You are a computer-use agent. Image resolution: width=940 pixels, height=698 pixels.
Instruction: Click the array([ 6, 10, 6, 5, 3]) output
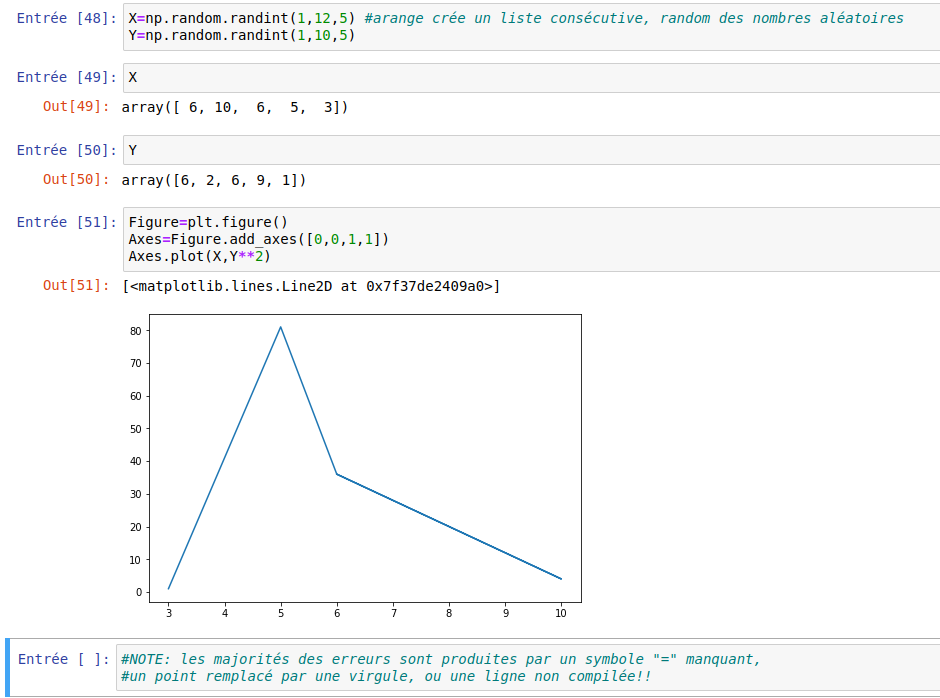235,107
